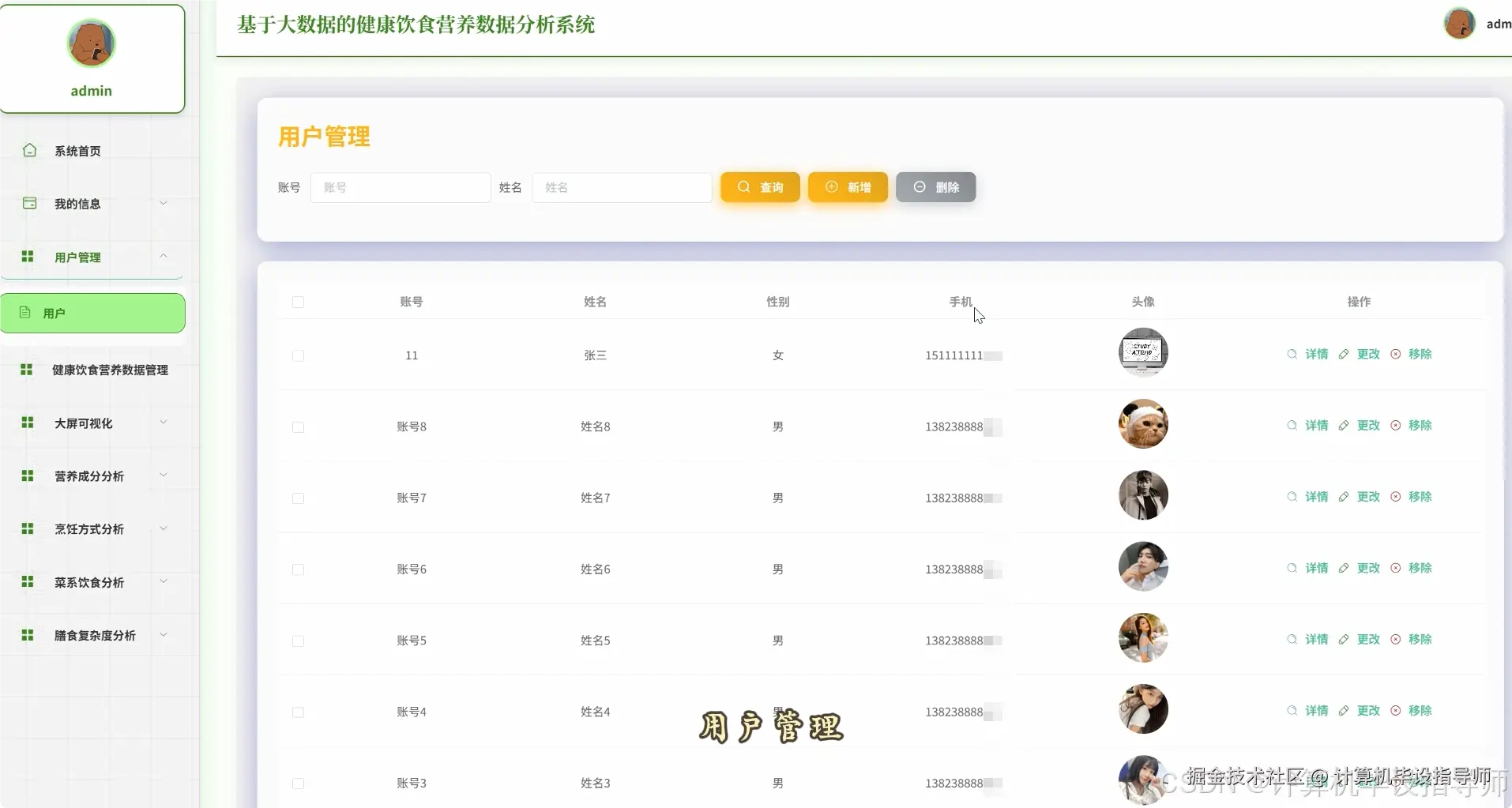
Task: Click the 更改 pencil icon for 账号7
Action: tap(1344, 497)
